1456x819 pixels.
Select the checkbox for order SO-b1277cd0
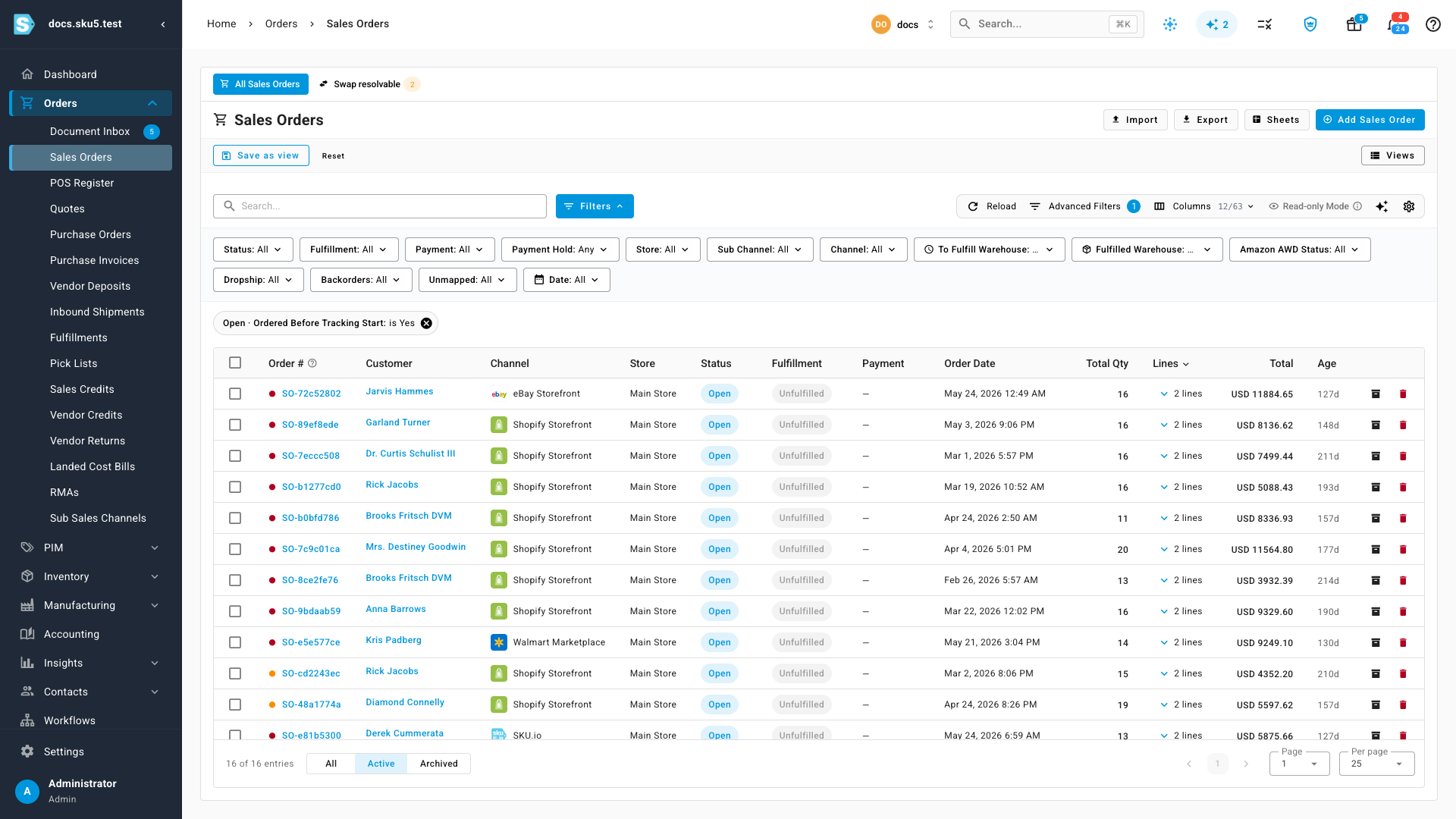pos(235,487)
